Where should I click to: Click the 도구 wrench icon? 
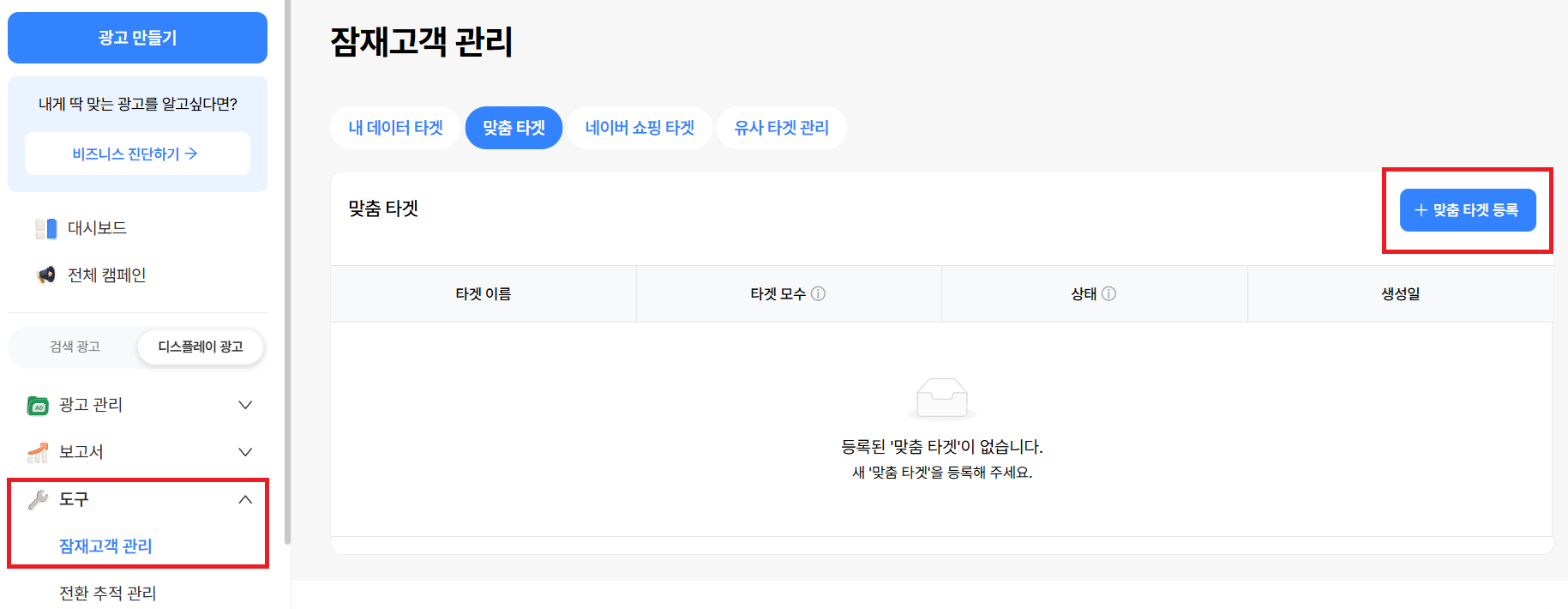(38, 499)
